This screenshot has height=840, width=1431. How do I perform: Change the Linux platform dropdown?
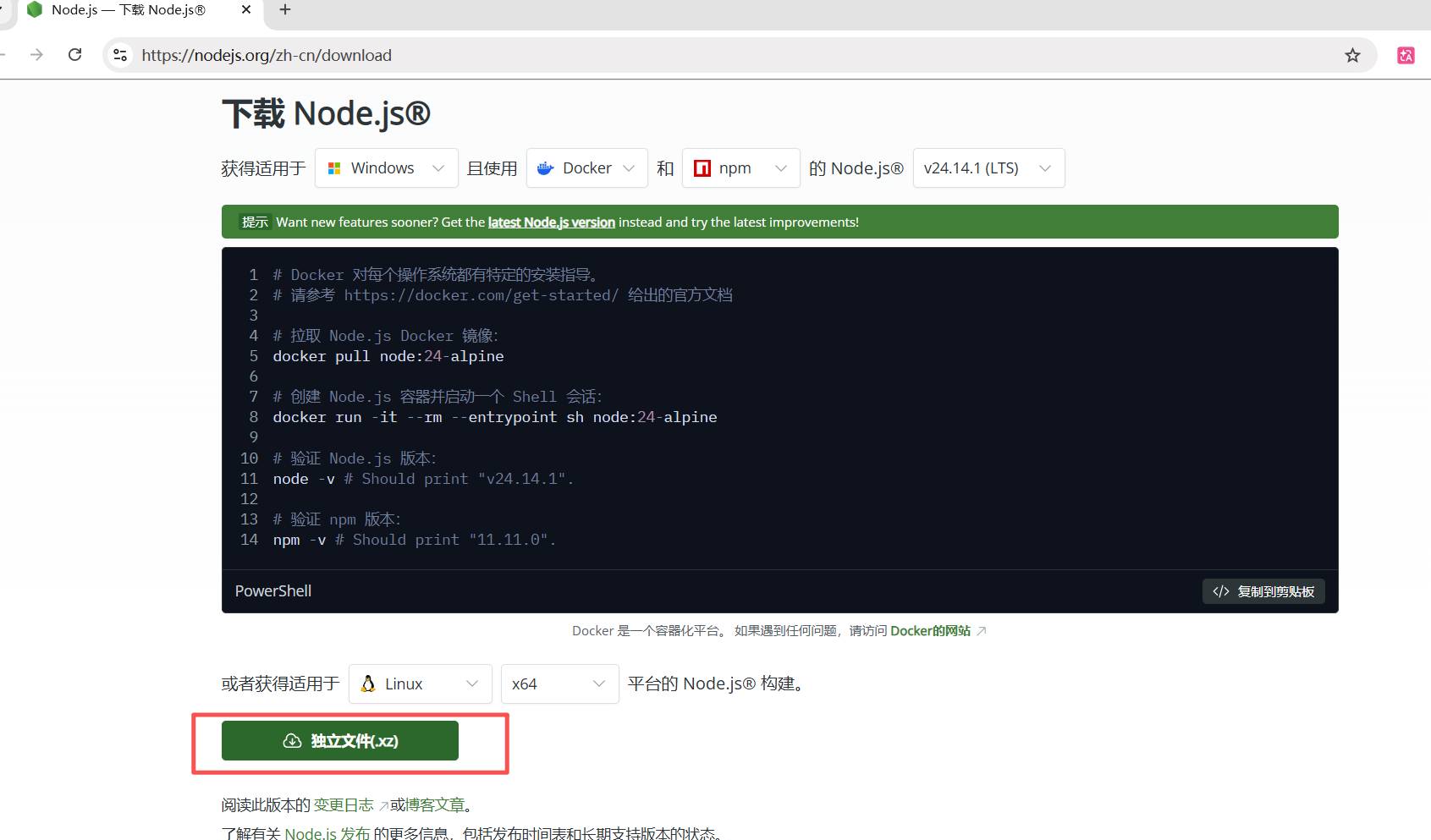click(420, 684)
